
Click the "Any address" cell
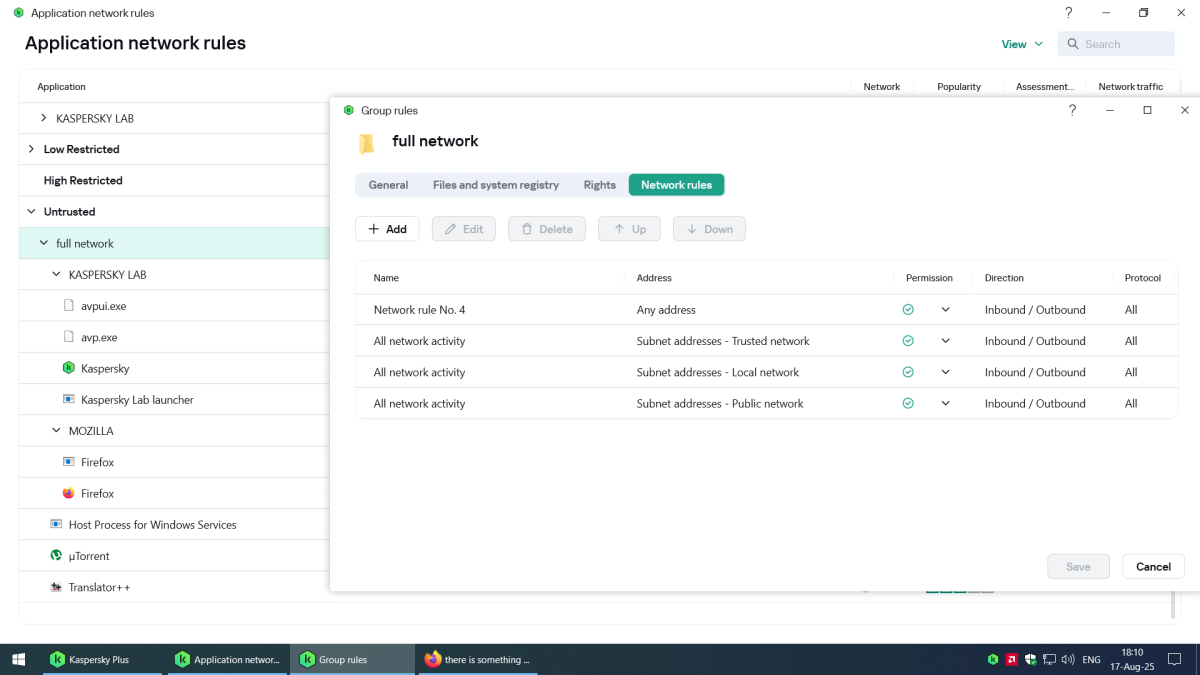[666, 310]
